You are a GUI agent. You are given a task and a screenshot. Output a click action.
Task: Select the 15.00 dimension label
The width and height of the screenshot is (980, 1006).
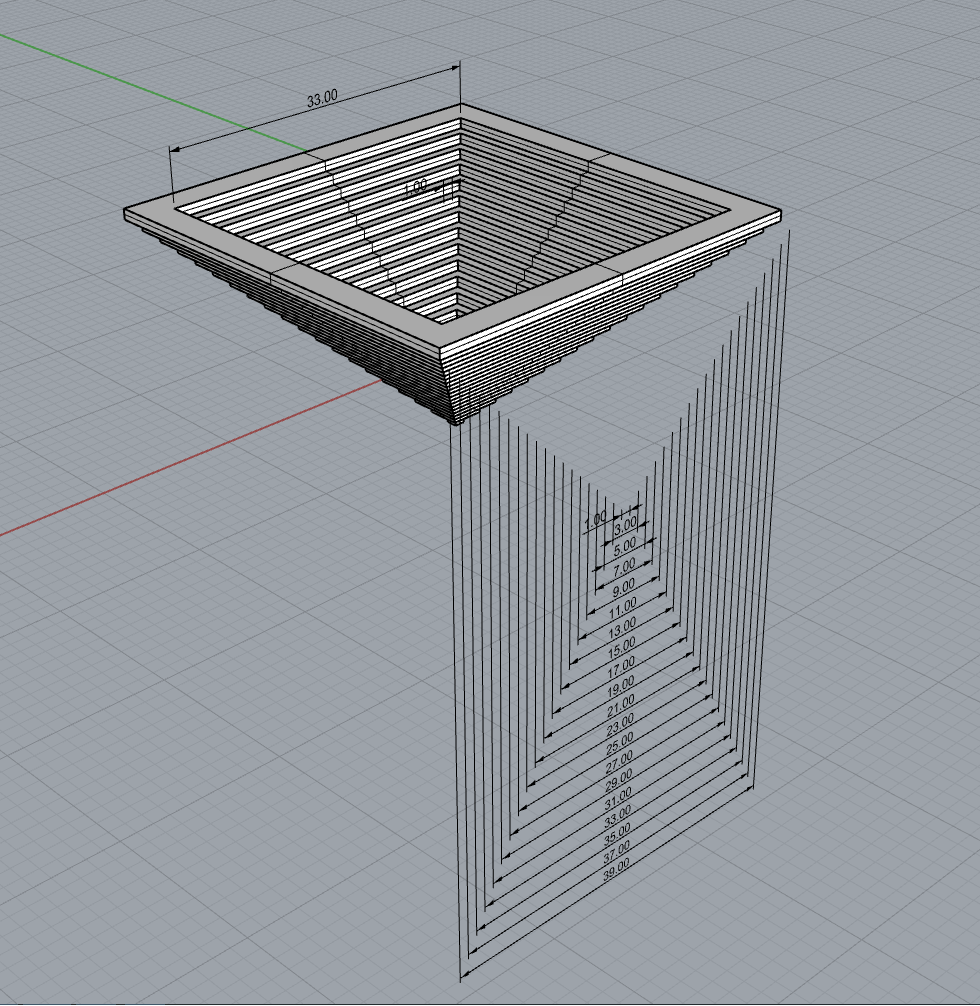pyautogui.click(x=622, y=649)
